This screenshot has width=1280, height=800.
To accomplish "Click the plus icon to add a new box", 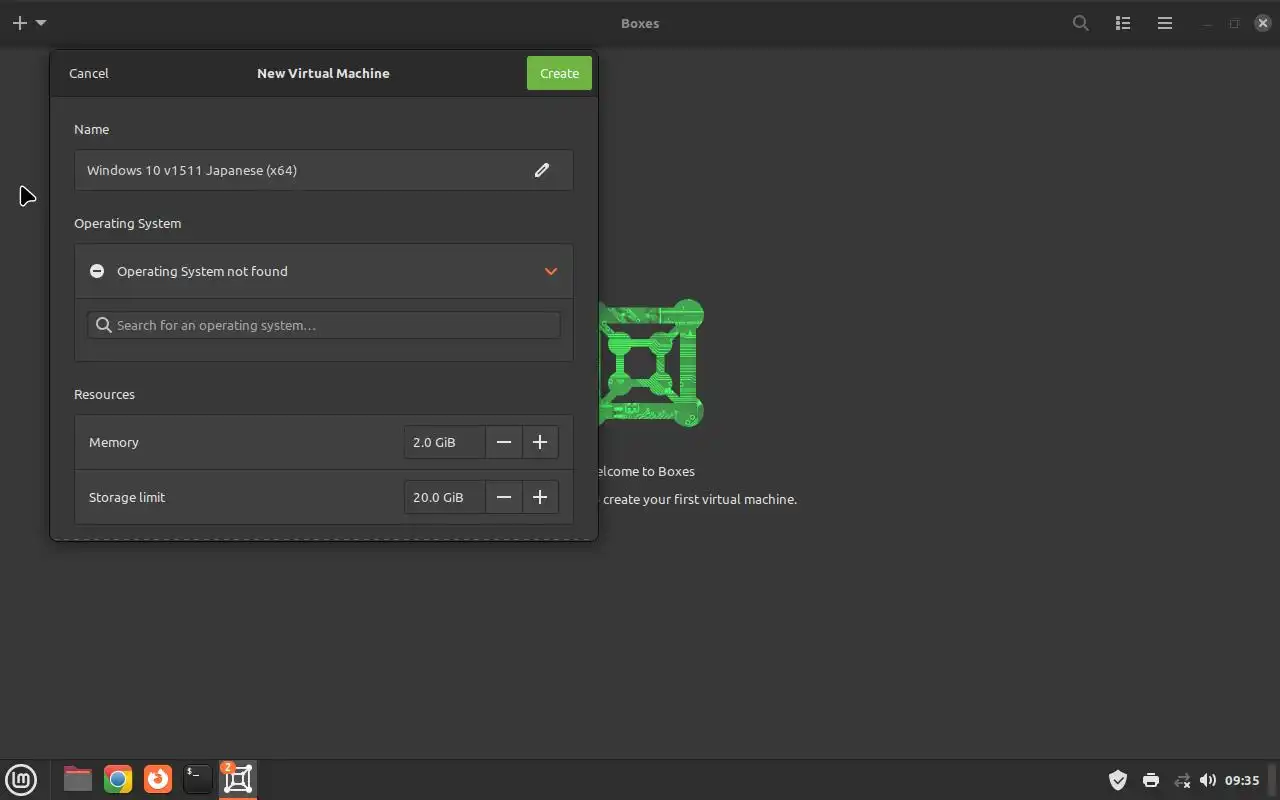I will [19, 23].
